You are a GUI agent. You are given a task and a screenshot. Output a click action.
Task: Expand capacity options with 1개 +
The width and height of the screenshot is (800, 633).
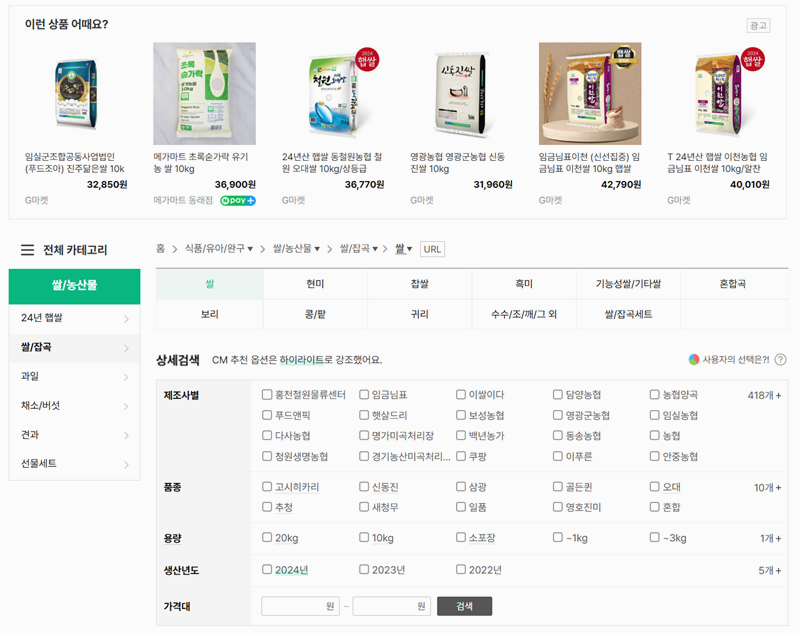(x=770, y=538)
